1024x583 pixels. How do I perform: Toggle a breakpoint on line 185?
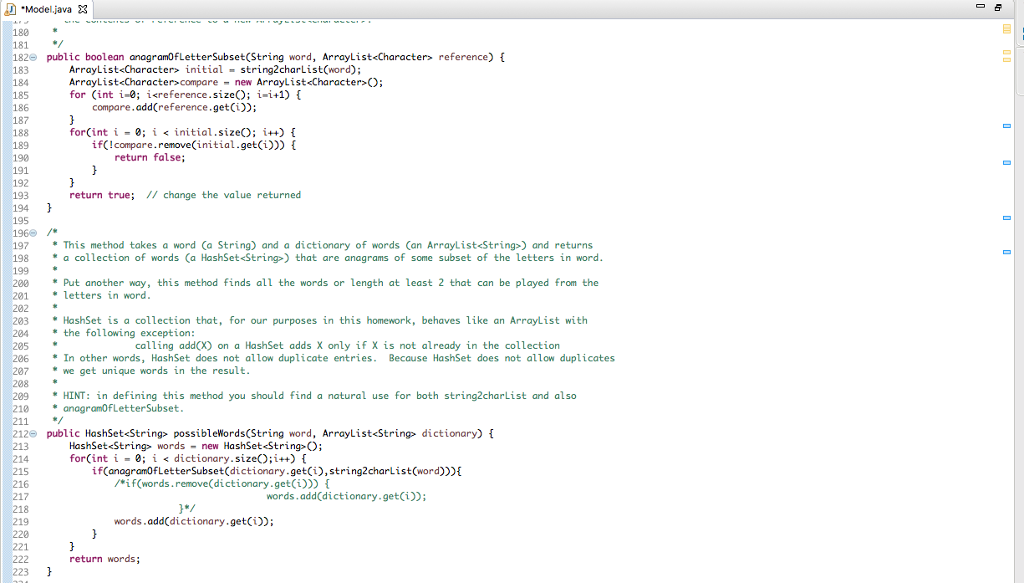(6, 95)
